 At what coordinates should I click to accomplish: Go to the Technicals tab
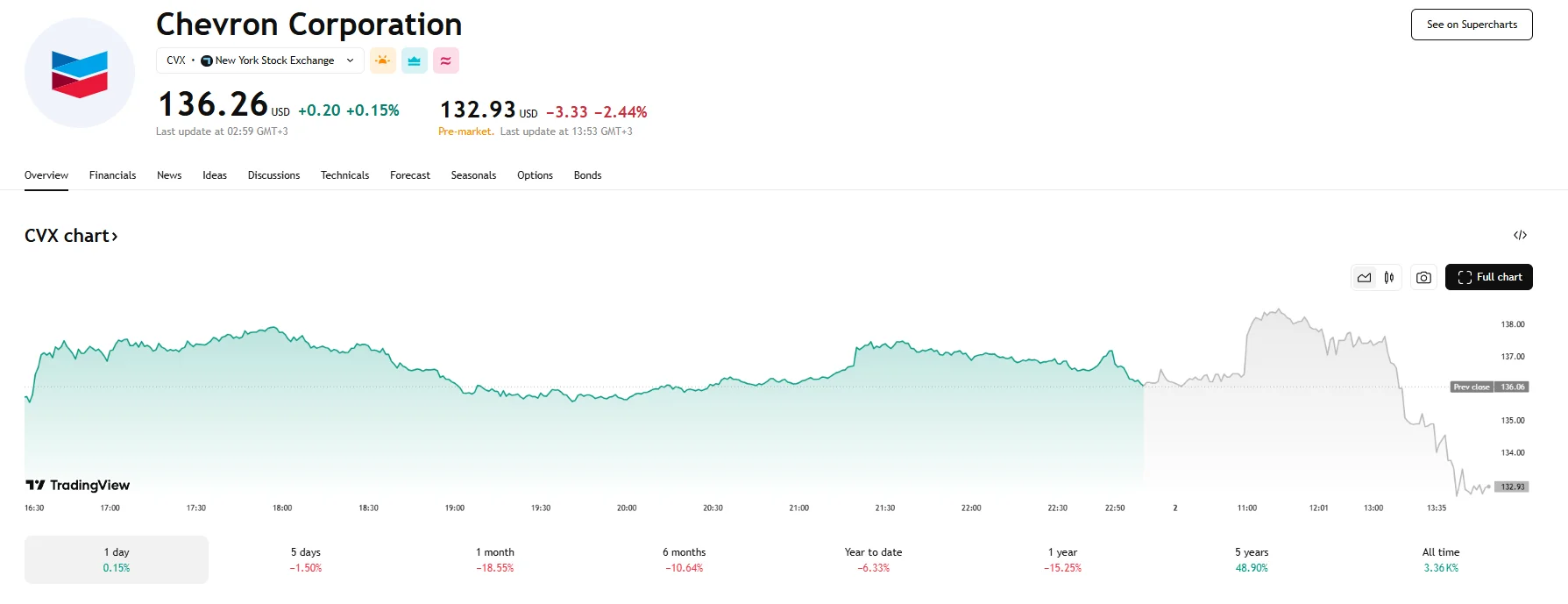click(344, 175)
